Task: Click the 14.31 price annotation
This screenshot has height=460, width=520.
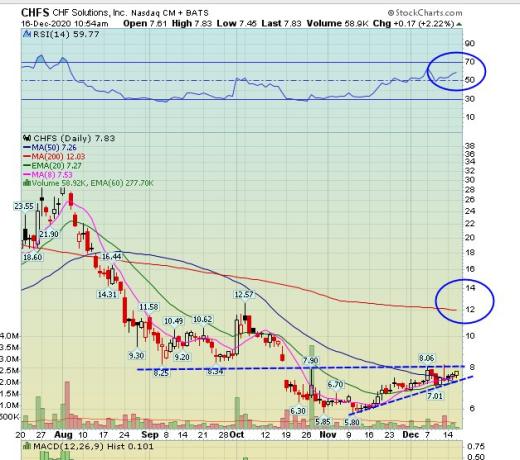Action: click(x=107, y=294)
